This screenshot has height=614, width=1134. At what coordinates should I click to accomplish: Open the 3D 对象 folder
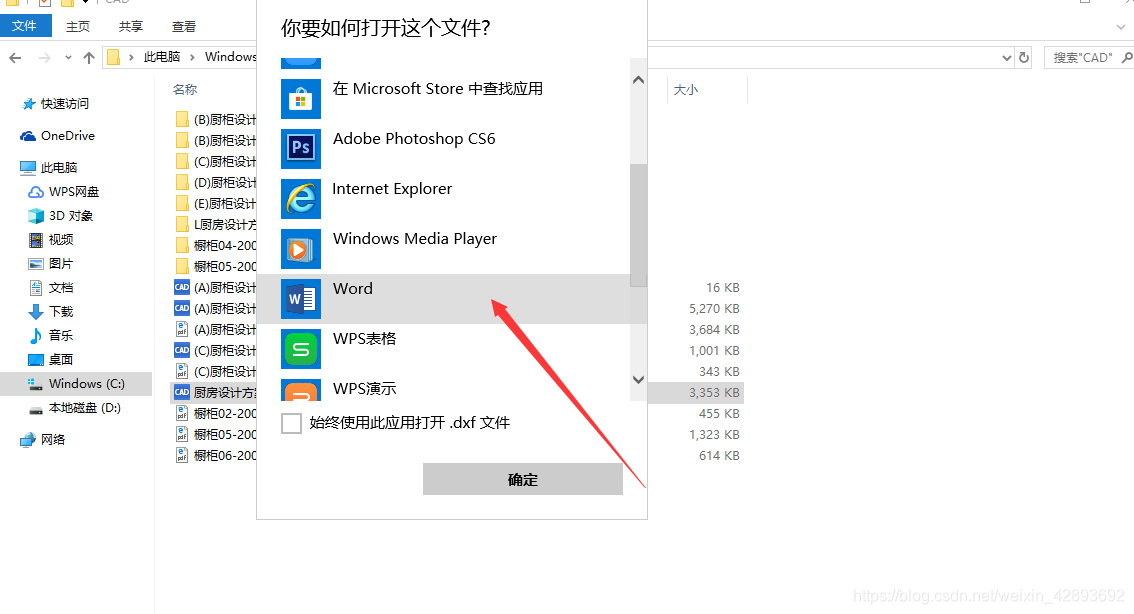coord(61,216)
